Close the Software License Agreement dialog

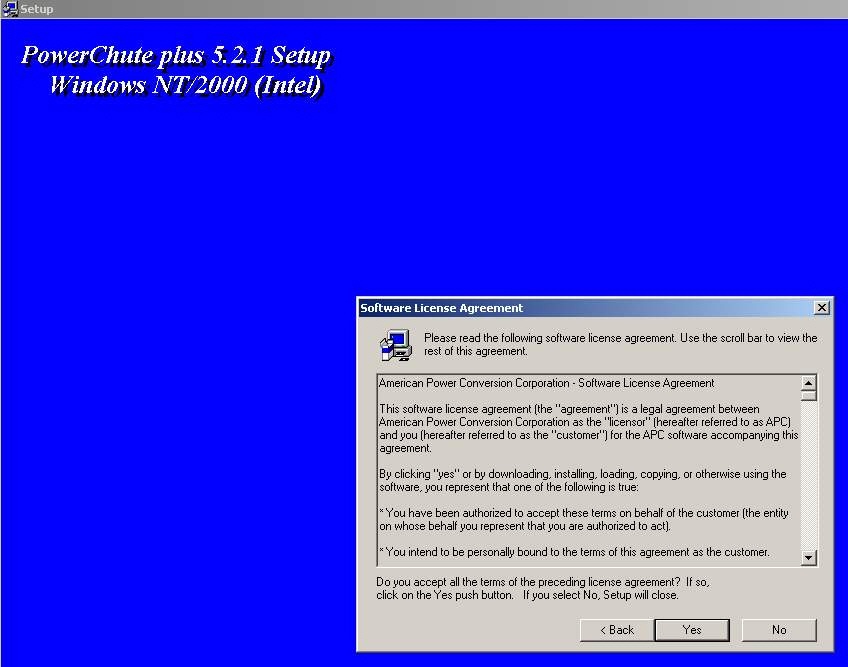pyautogui.click(x=822, y=308)
